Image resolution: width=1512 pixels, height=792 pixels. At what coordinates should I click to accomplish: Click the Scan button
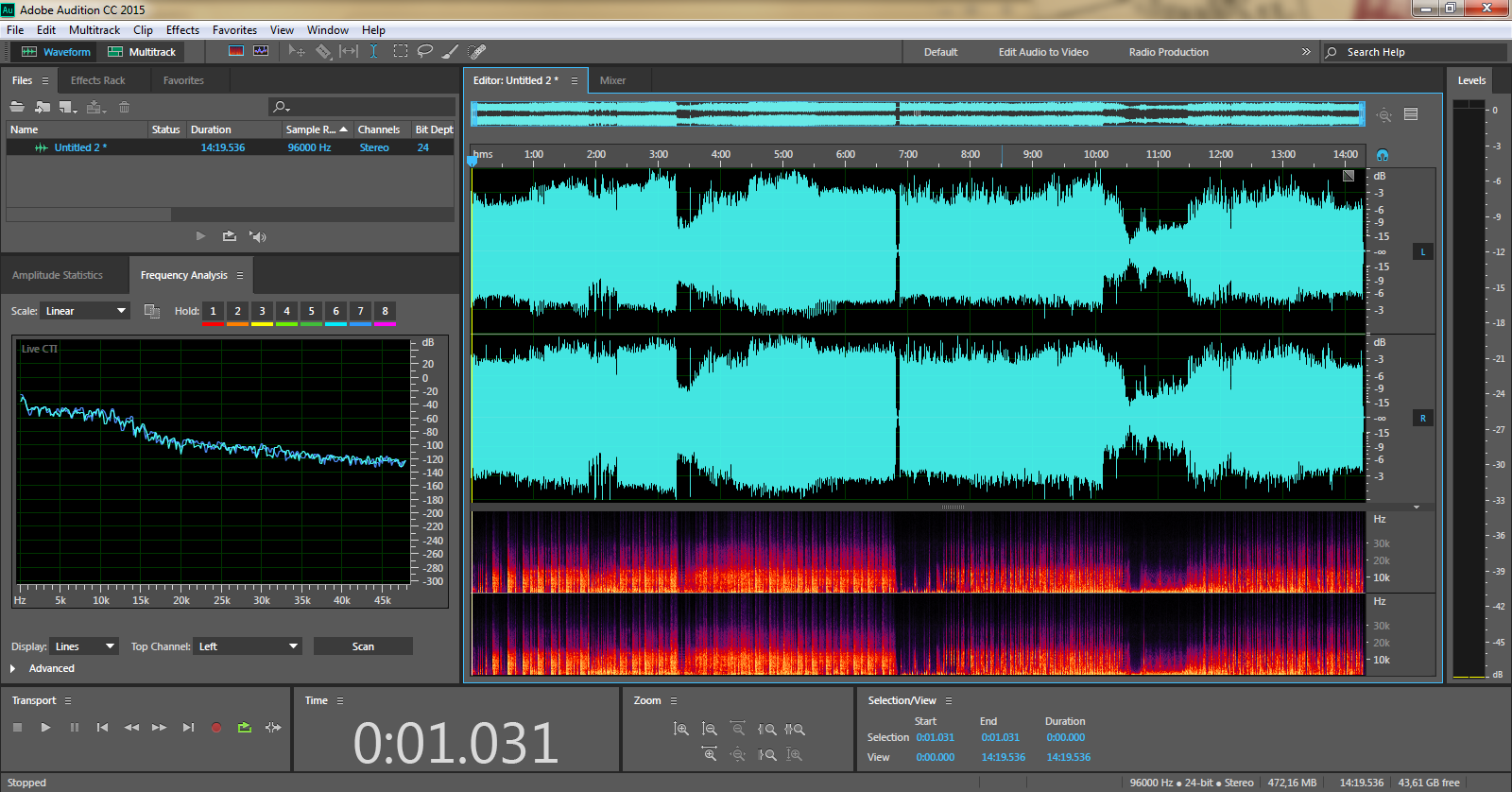363,646
